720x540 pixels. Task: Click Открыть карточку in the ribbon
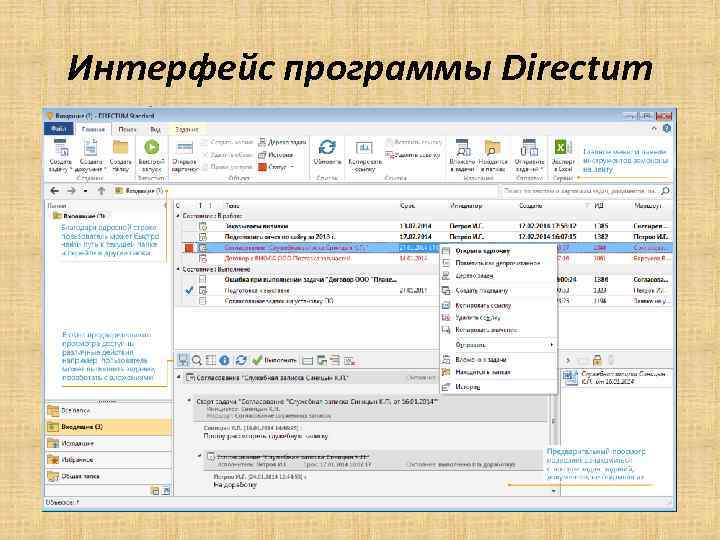(x=185, y=156)
